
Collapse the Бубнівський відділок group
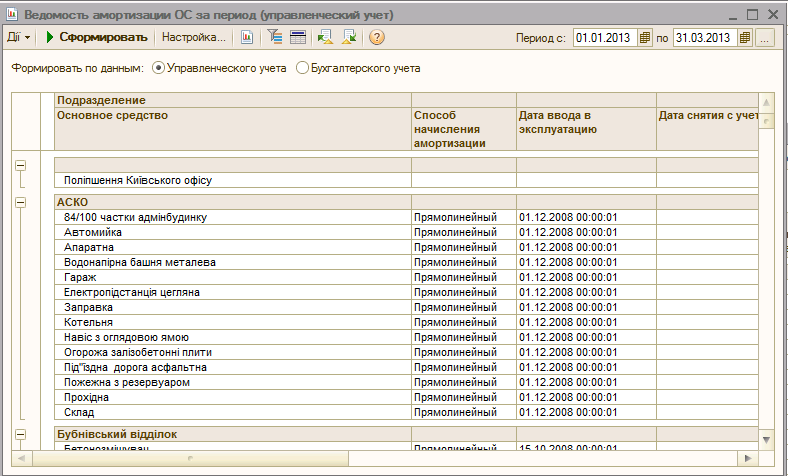click(21, 435)
